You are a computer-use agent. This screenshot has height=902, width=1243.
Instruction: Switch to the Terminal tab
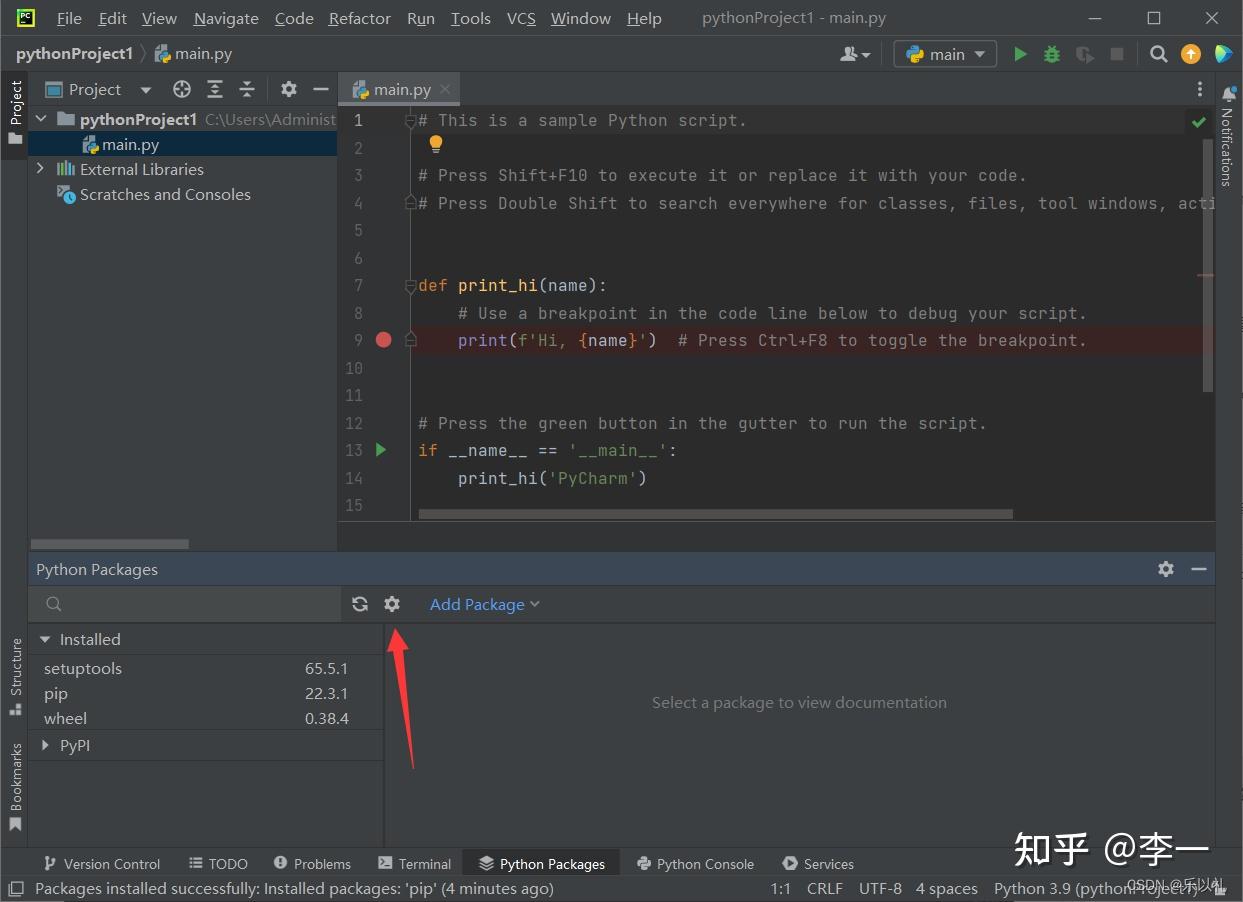pos(415,864)
